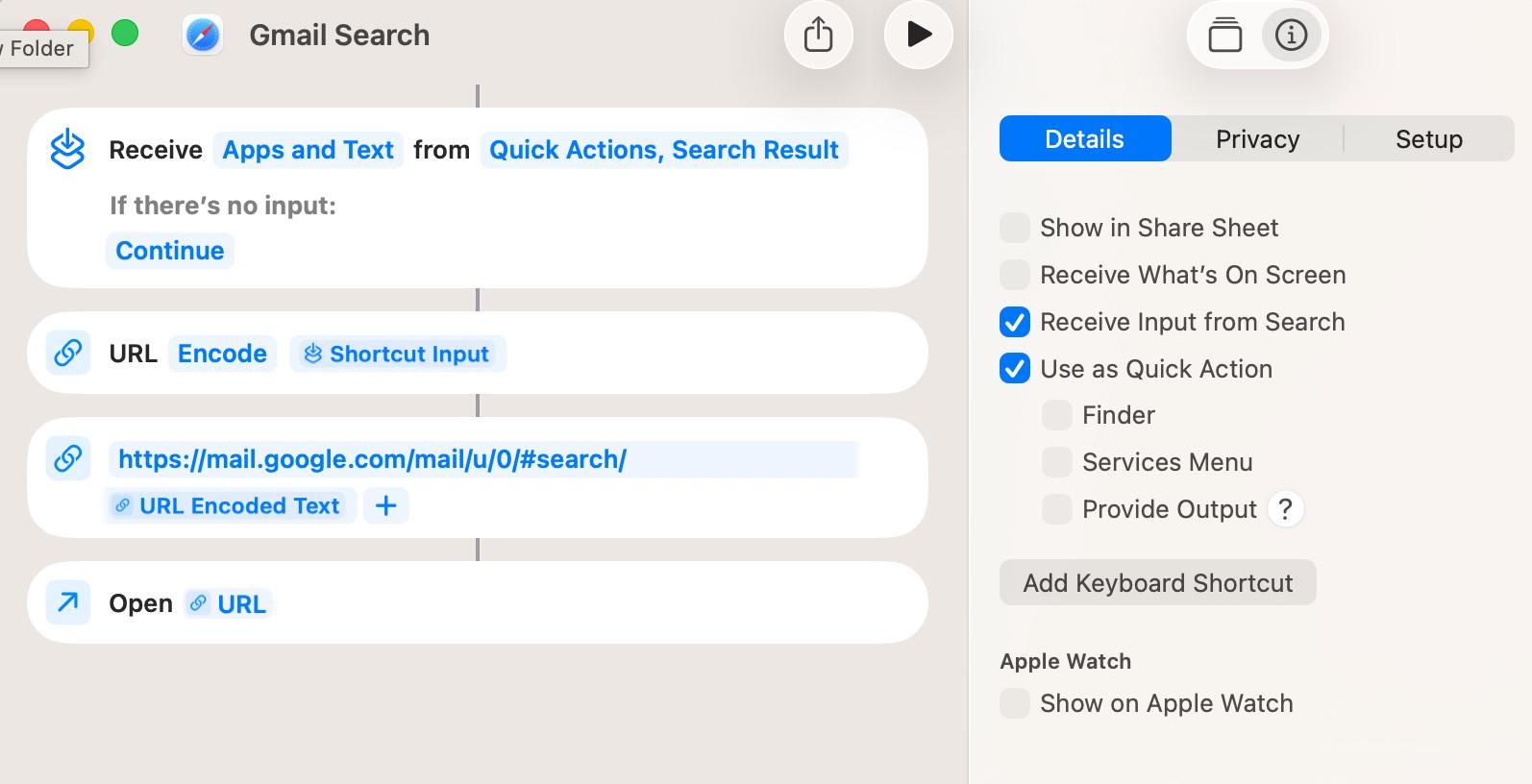Uncheck Receive Input from Search
The image size is (1532, 784).
click(x=1015, y=322)
